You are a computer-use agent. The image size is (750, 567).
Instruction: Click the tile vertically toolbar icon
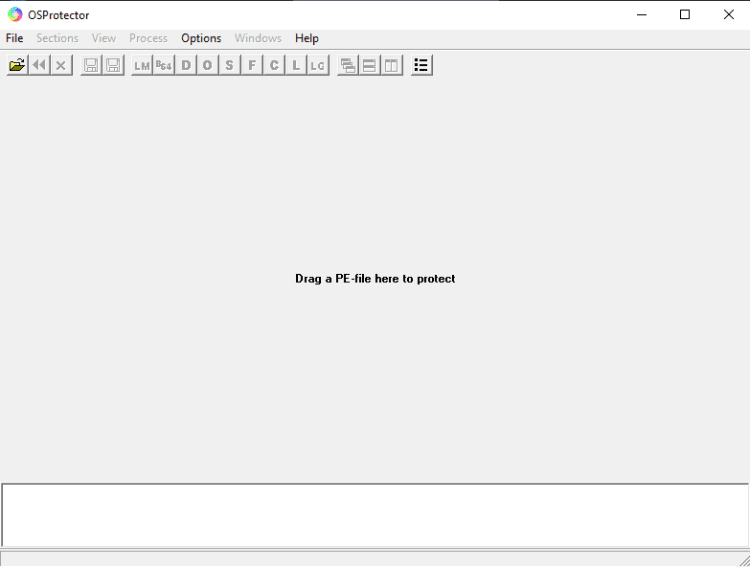pos(391,65)
